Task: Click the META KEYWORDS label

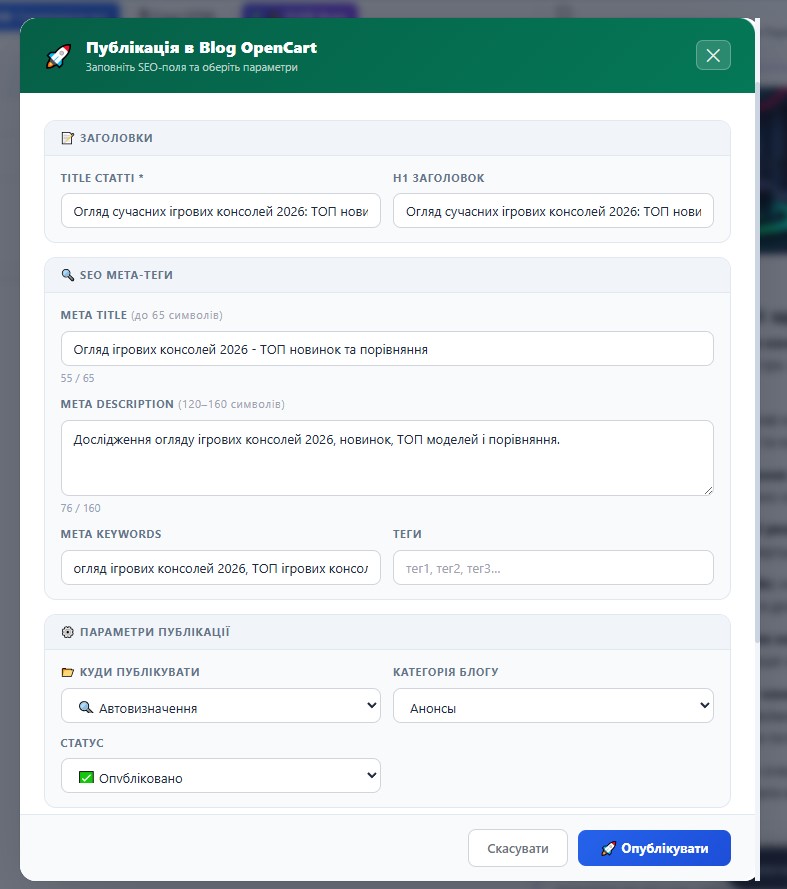Action: tap(111, 534)
